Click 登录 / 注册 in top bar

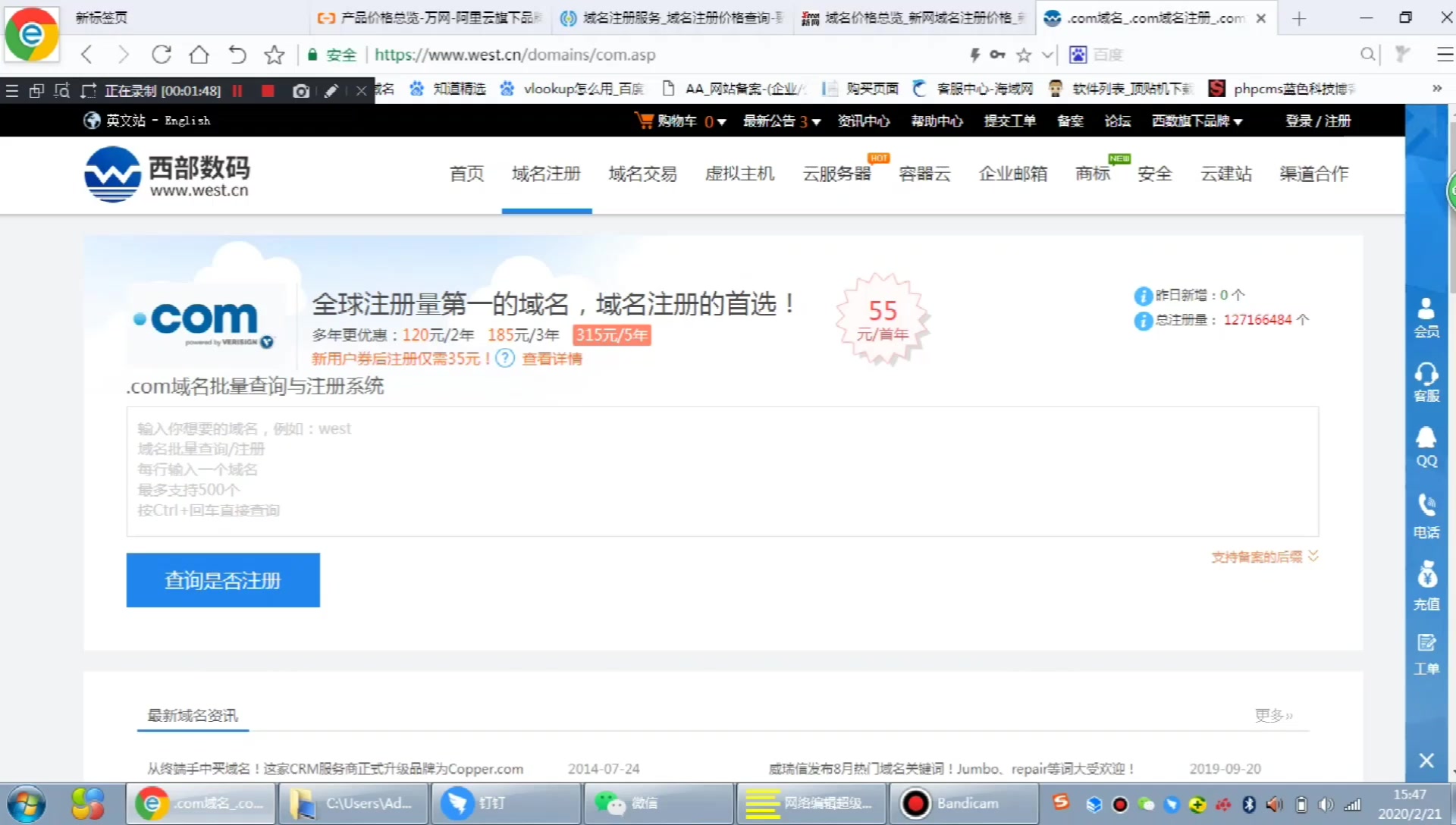(x=1318, y=121)
